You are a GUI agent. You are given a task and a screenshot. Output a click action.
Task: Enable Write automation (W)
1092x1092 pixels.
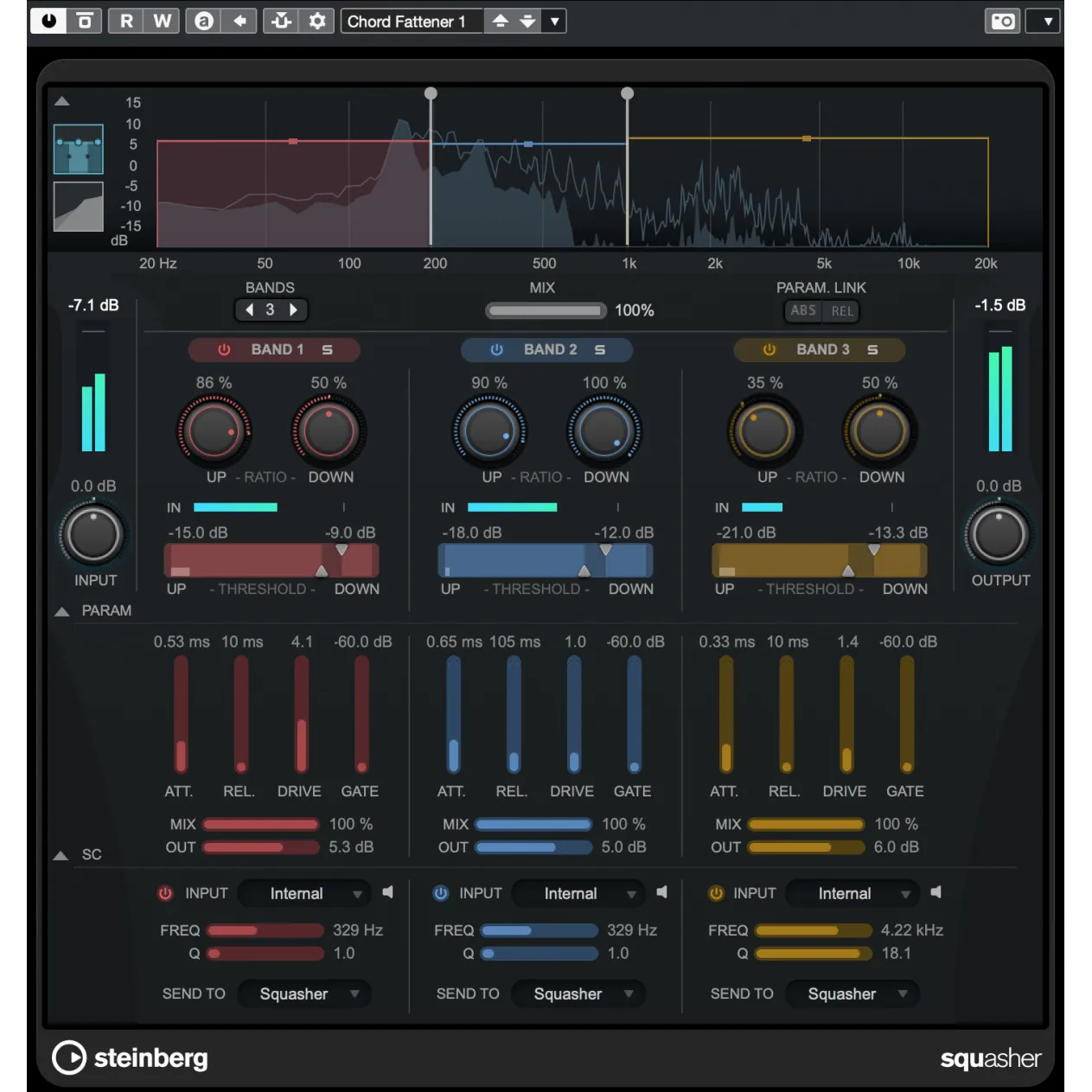point(163,21)
